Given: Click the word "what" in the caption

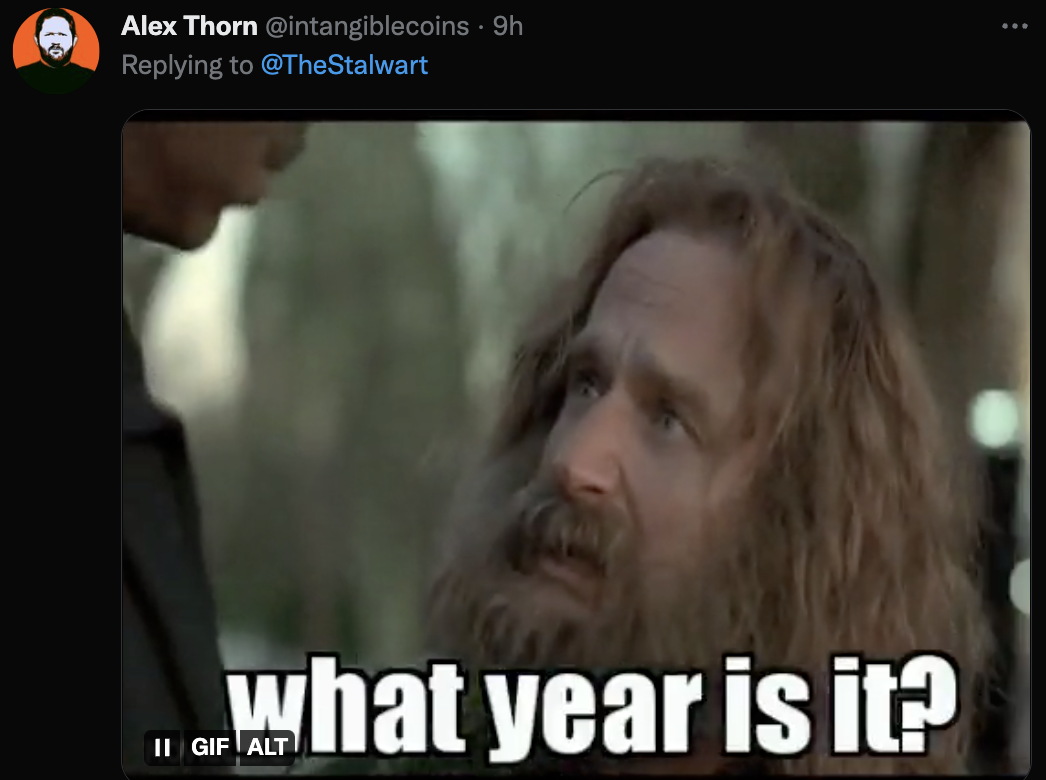Looking at the screenshot, I should click(345, 707).
